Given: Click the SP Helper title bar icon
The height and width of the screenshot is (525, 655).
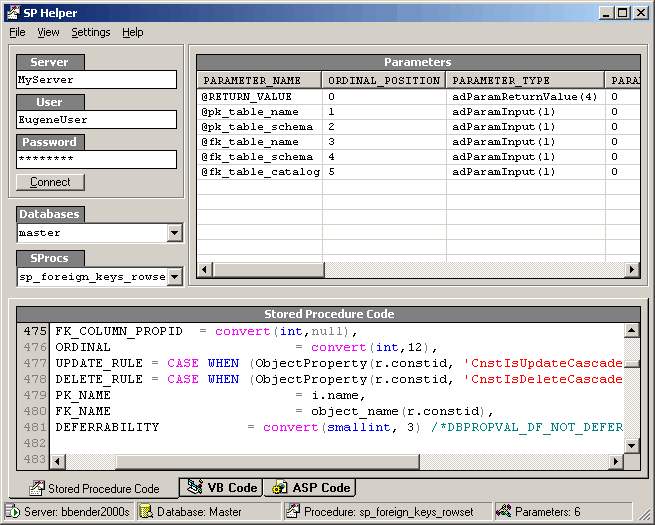Looking at the screenshot, I should pos(13,12).
